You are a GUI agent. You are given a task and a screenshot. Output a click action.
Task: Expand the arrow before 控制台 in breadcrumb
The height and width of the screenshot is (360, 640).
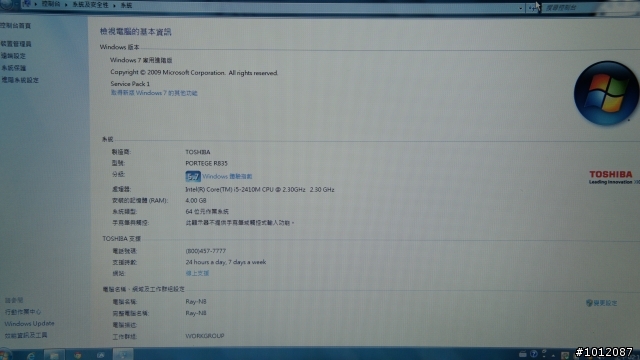(36, 4)
